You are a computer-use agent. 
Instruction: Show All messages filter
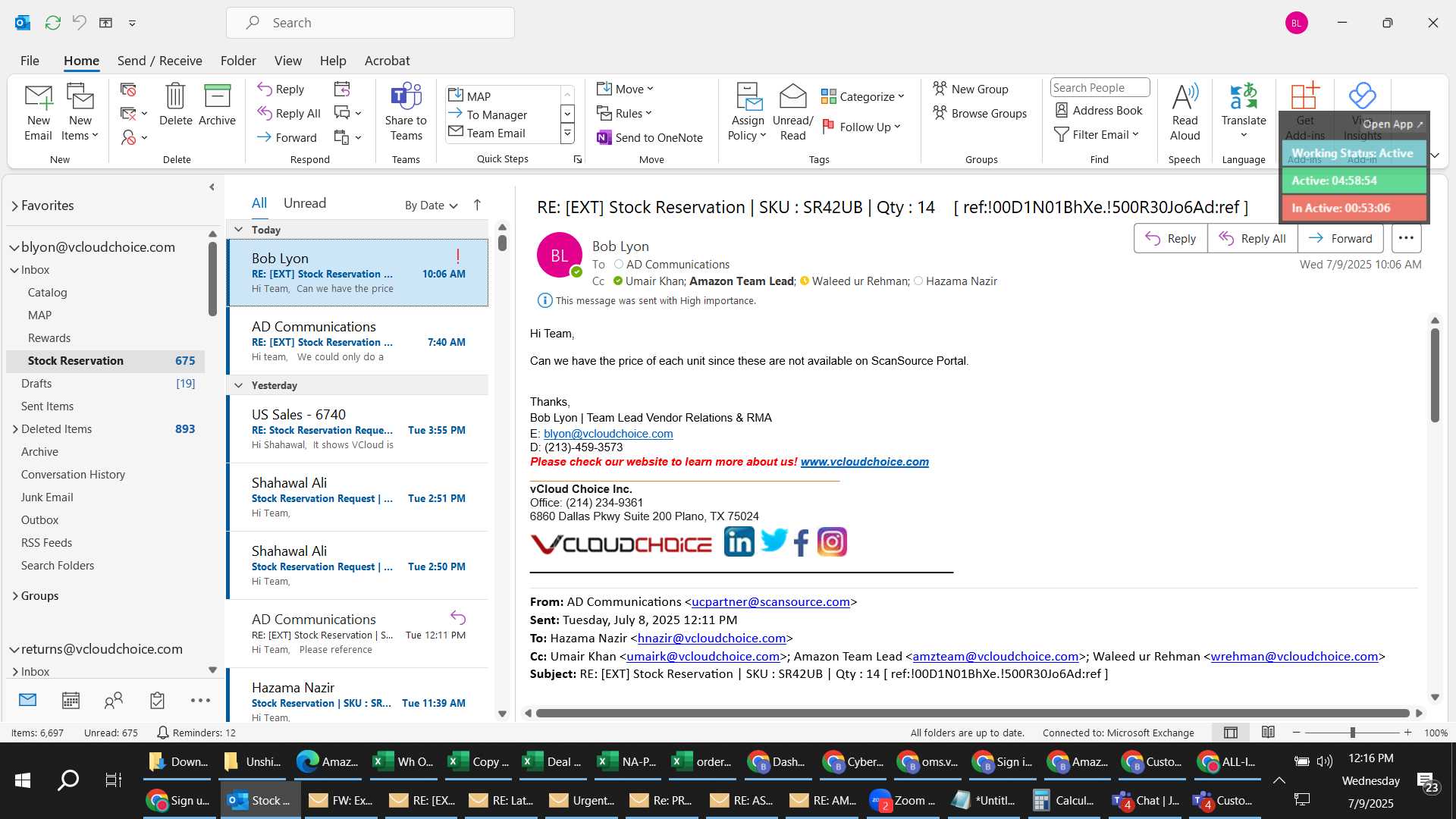pyautogui.click(x=259, y=203)
